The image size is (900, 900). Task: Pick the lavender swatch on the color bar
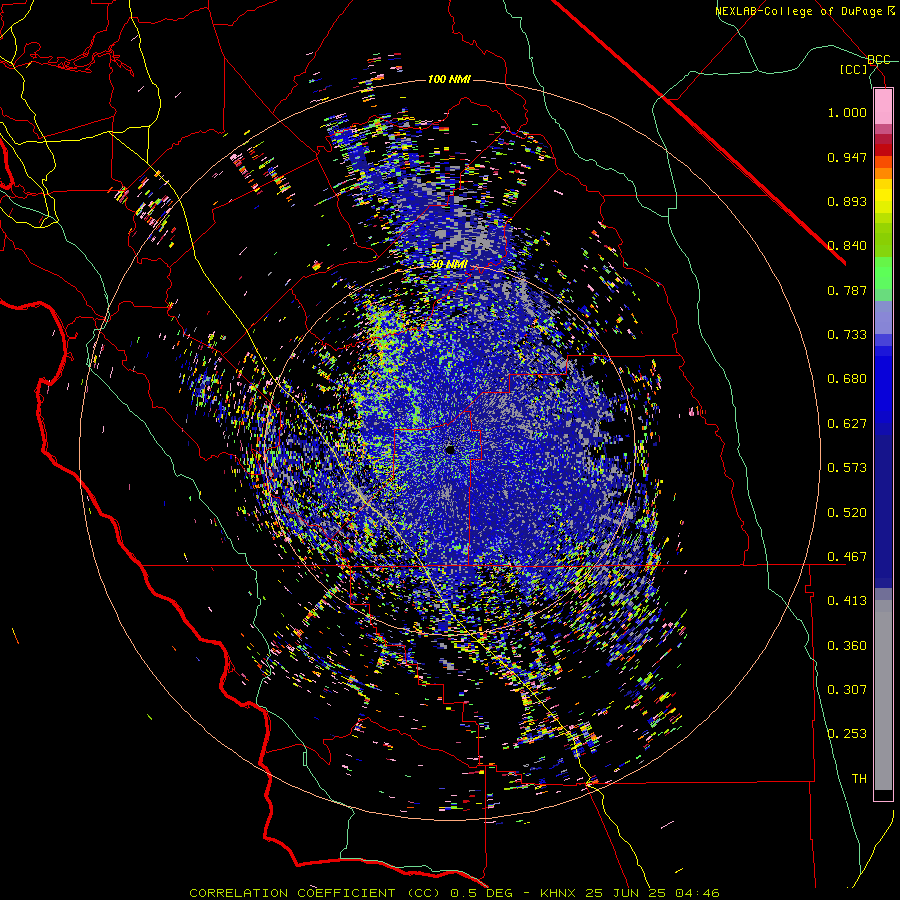pyautogui.click(x=883, y=317)
